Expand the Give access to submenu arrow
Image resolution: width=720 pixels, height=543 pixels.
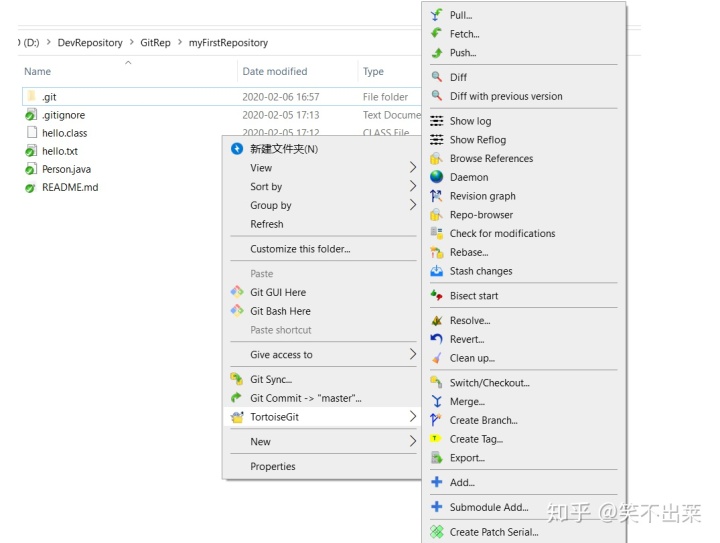tap(412, 354)
